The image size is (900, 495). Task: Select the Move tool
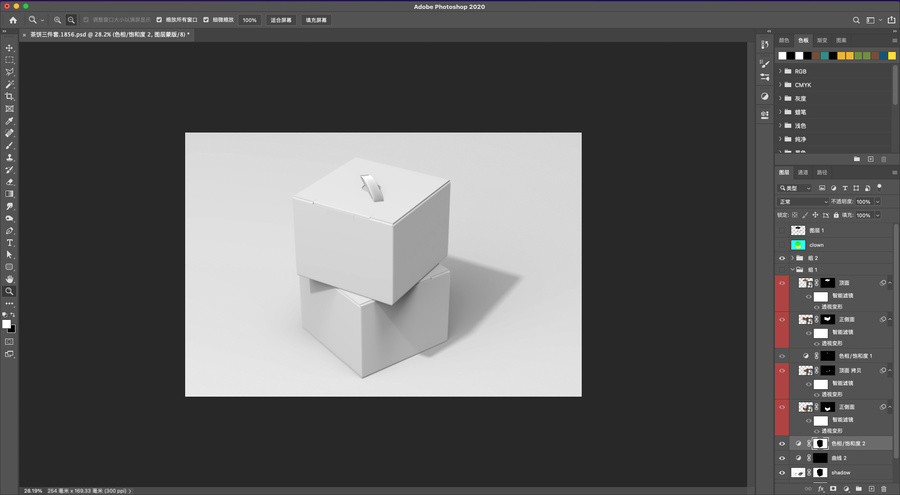(x=9, y=48)
